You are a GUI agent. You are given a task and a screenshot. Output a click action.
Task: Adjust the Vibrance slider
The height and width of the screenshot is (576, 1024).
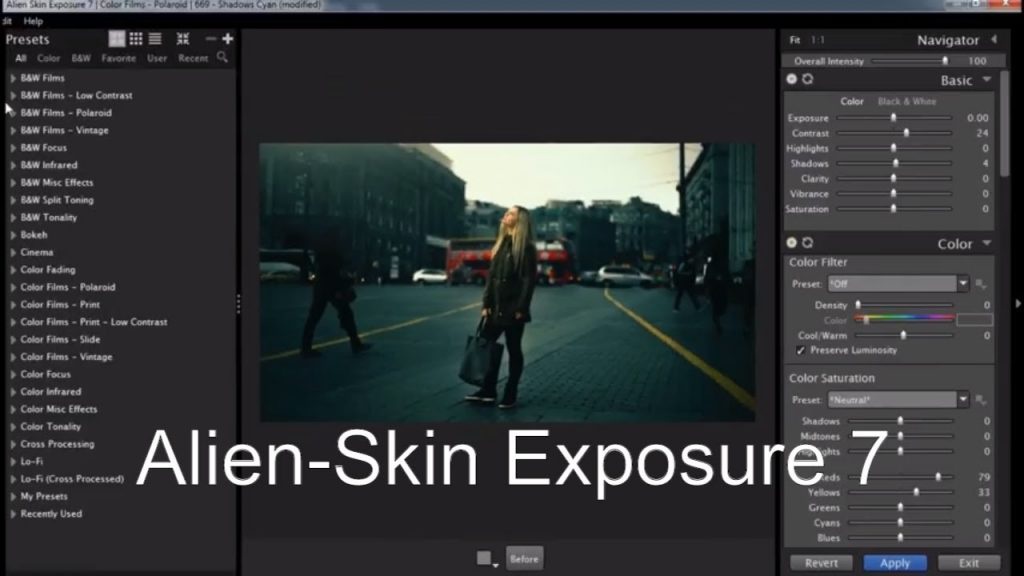(894, 194)
